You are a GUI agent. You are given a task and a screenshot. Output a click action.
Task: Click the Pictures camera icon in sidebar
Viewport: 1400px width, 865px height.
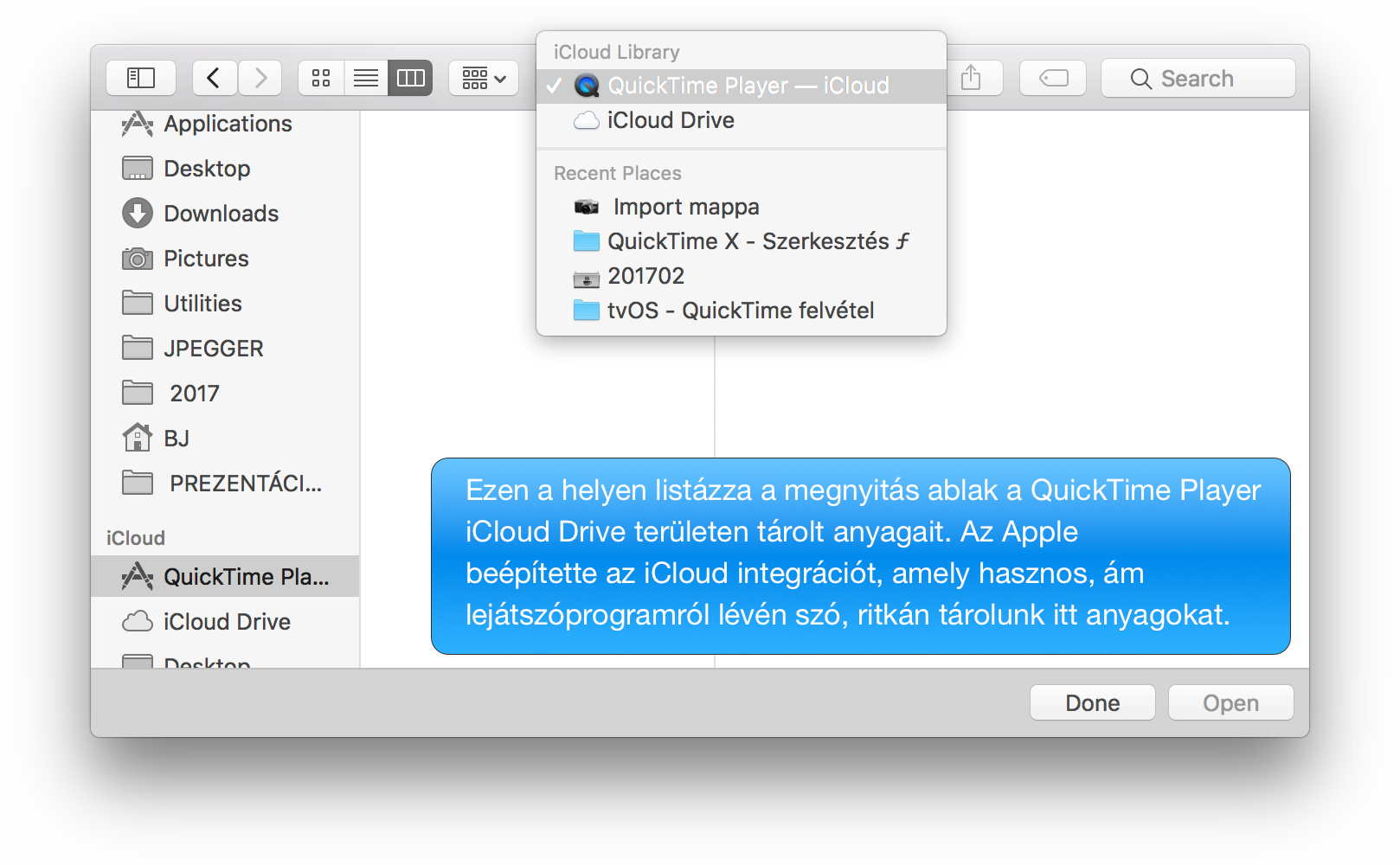(138, 259)
